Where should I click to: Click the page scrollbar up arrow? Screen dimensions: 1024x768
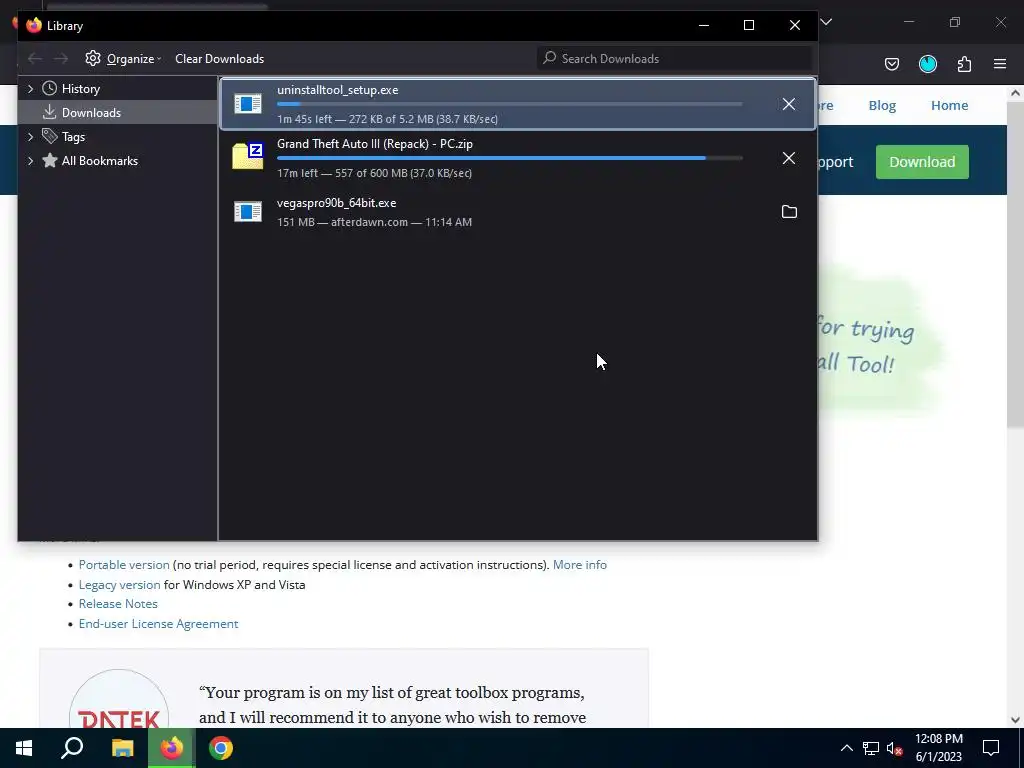1016,93
